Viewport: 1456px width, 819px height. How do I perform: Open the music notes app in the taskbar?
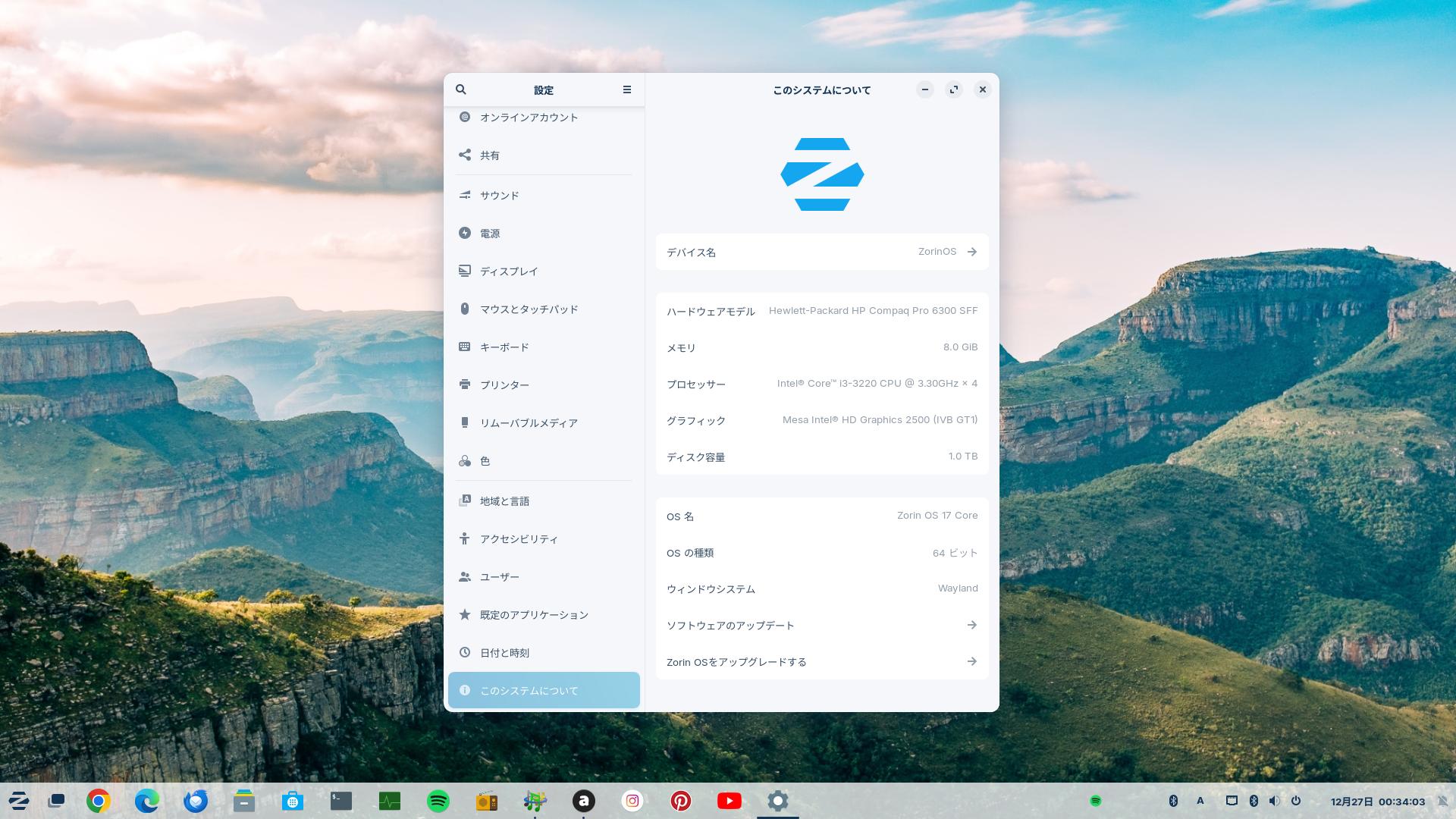(535, 801)
